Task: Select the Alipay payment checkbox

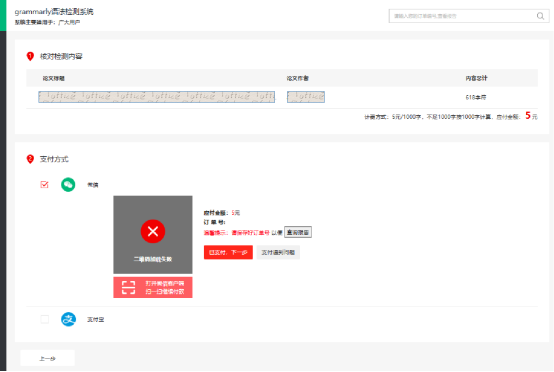Action: tap(45, 319)
